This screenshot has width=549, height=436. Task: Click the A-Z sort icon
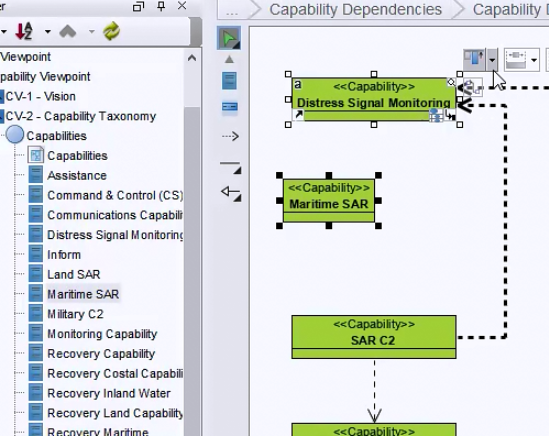coord(24,31)
